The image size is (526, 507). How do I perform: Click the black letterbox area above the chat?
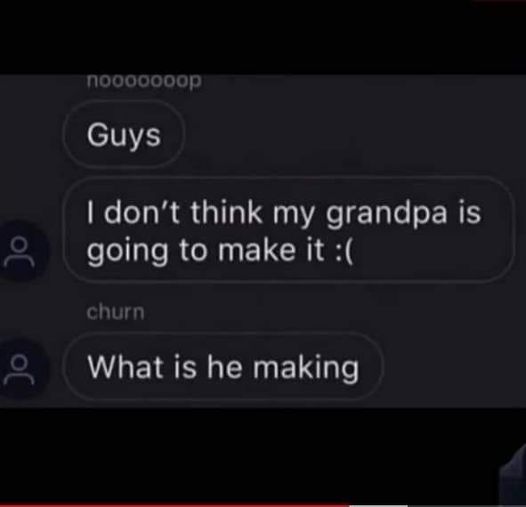pyautogui.click(x=263, y=37)
